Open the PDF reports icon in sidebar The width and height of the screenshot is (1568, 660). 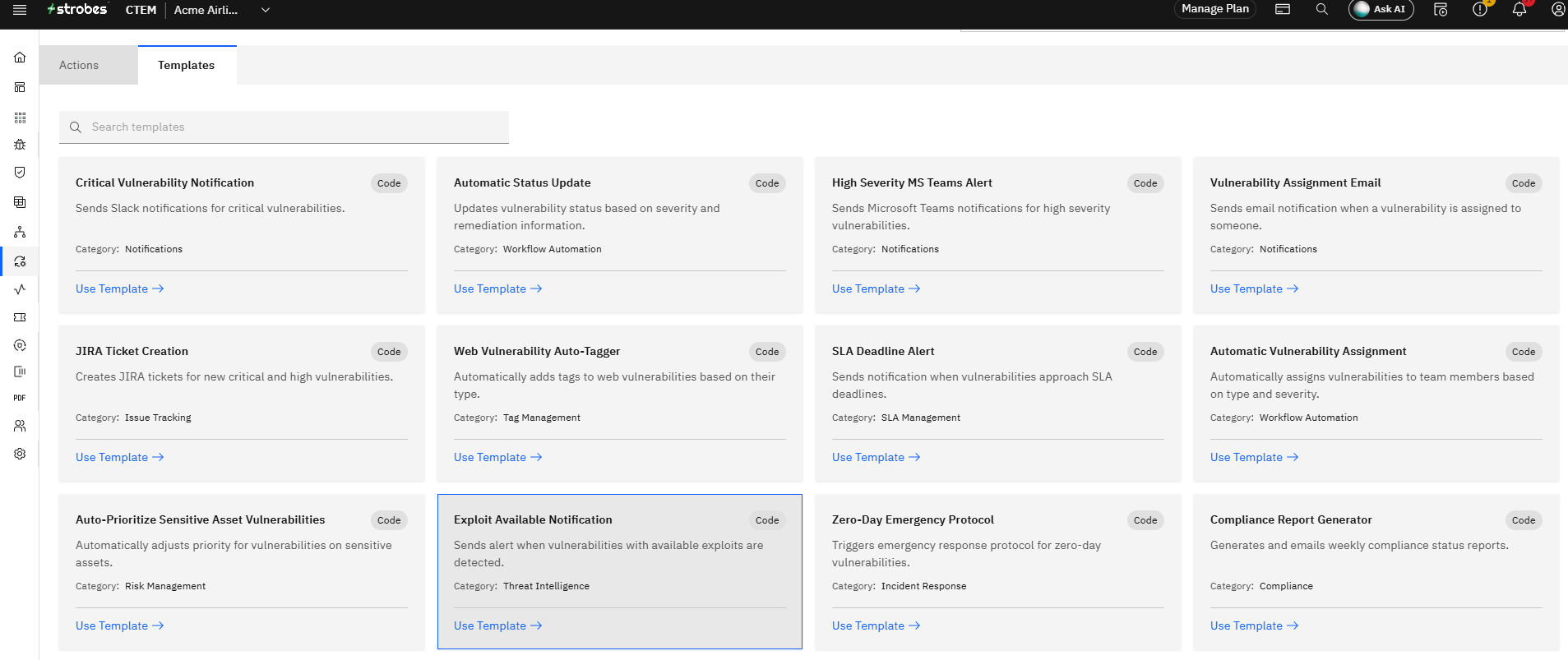pos(20,398)
